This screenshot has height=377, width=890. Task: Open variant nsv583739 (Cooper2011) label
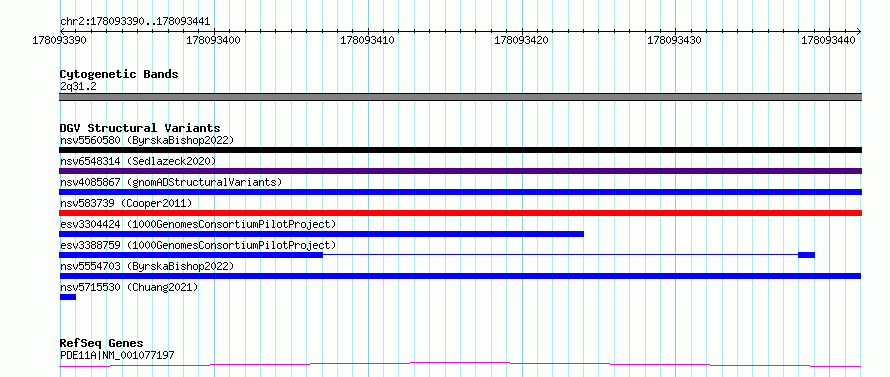pyautogui.click(x=126, y=203)
